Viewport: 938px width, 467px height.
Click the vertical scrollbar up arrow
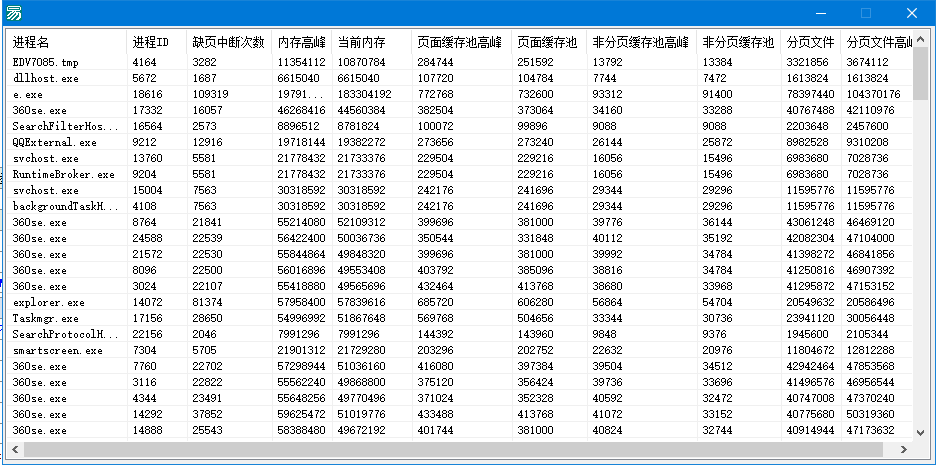coord(921,39)
